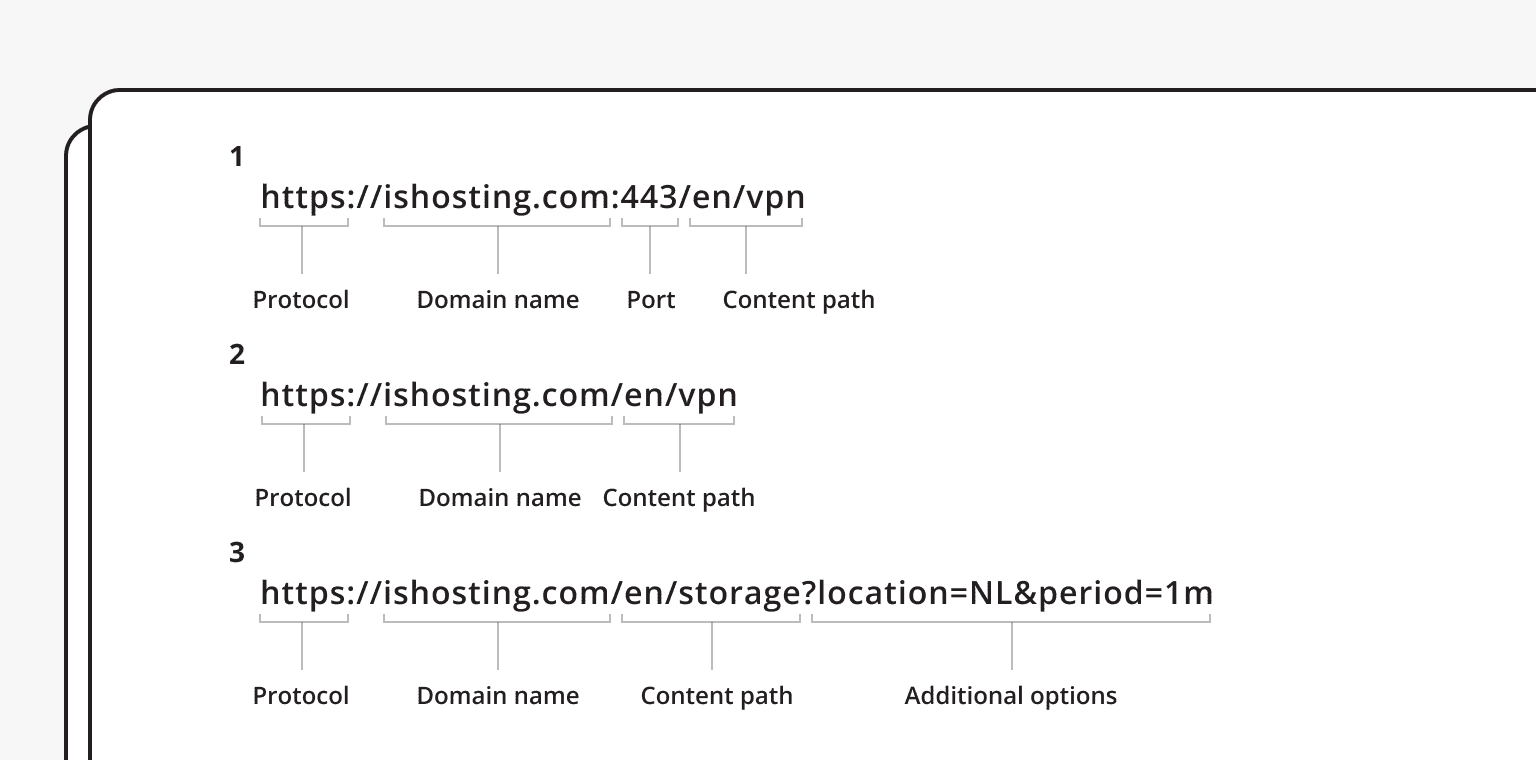The image size is (1536, 760).
Task: Choose Domain name label under third URL
Action: [x=498, y=696]
